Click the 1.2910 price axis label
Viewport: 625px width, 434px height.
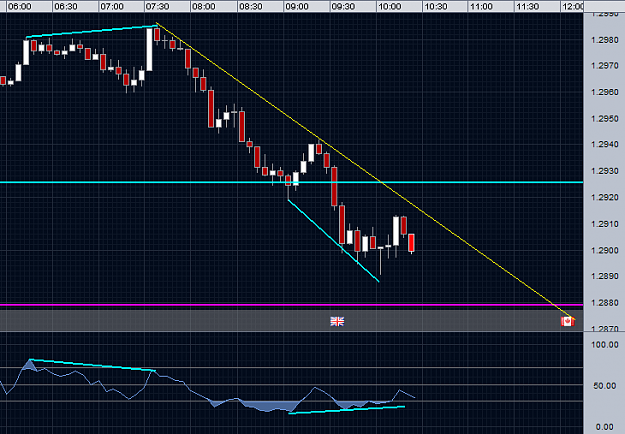coord(605,224)
